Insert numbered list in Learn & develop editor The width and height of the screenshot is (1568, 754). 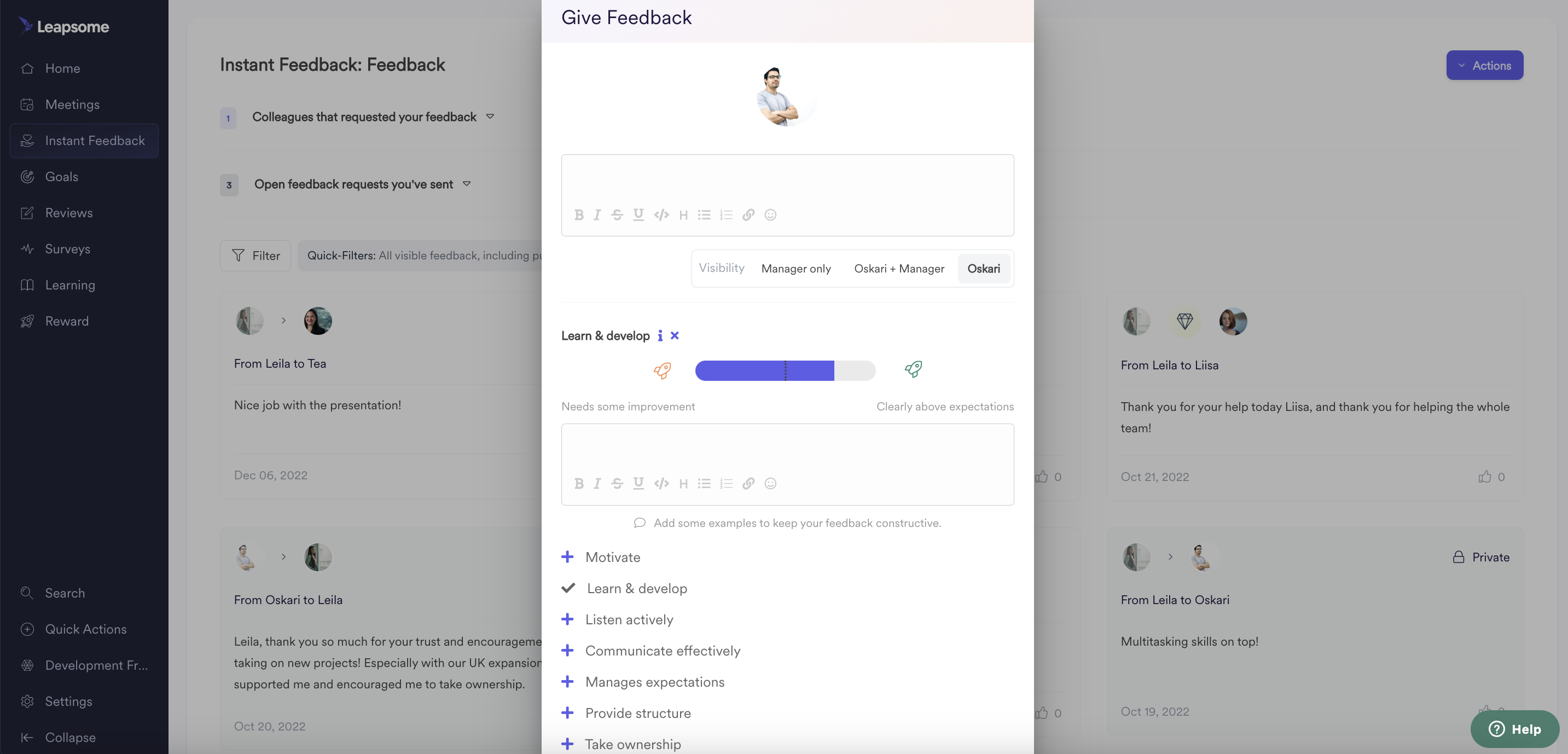point(726,484)
